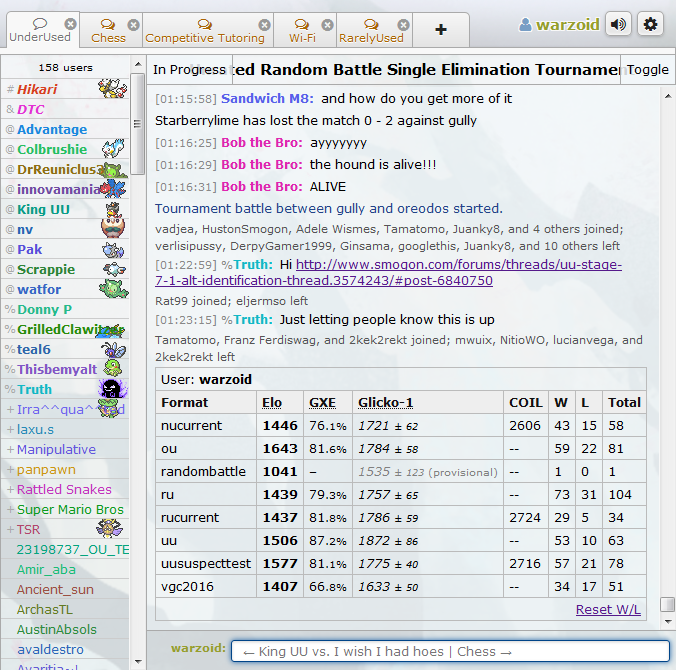Close the RarelyUsed room tab
This screenshot has width=676, height=670.
pos(401,24)
